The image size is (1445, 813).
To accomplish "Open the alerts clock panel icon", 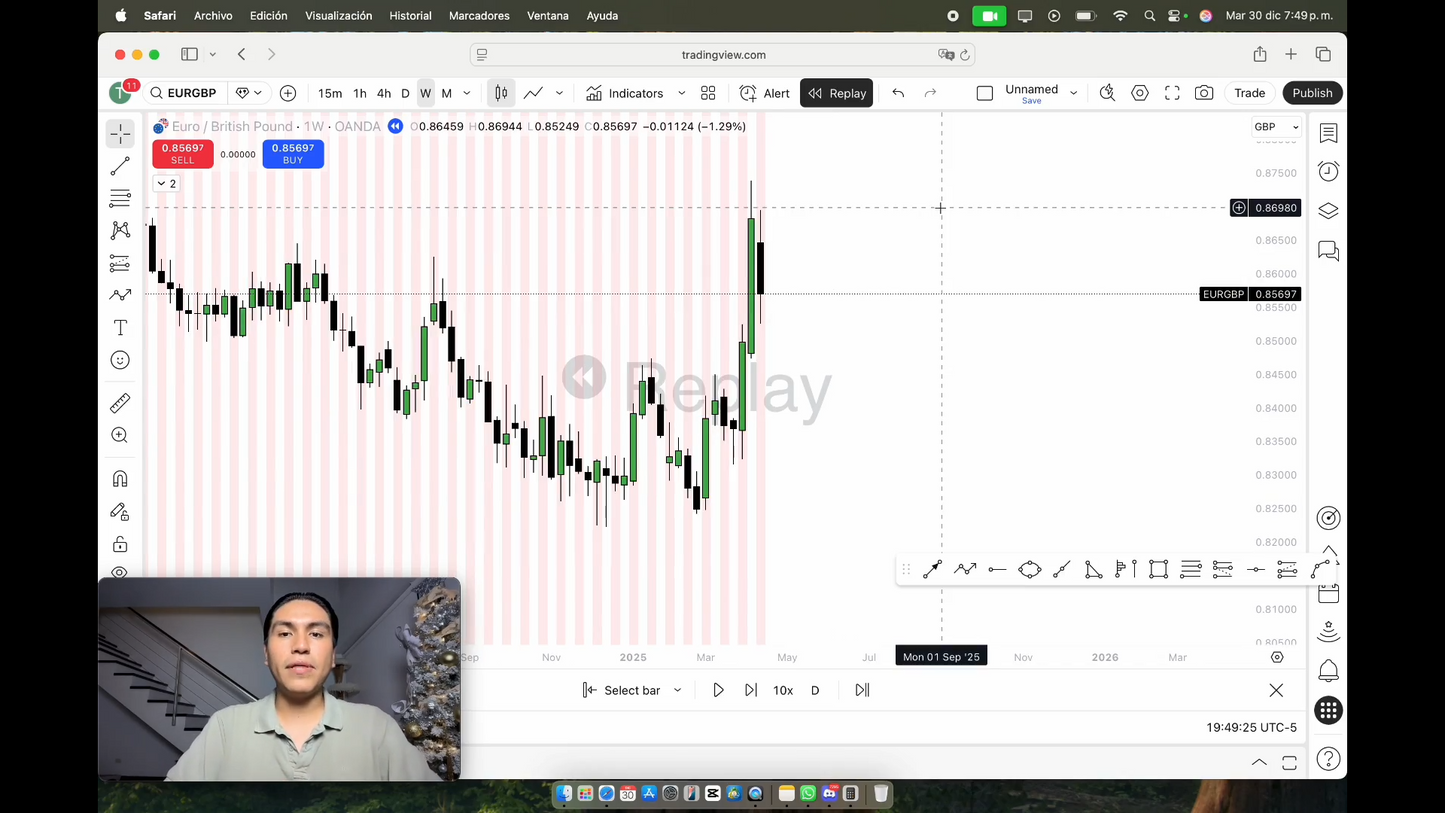I will pyautogui.click(x=1328, y=172).
